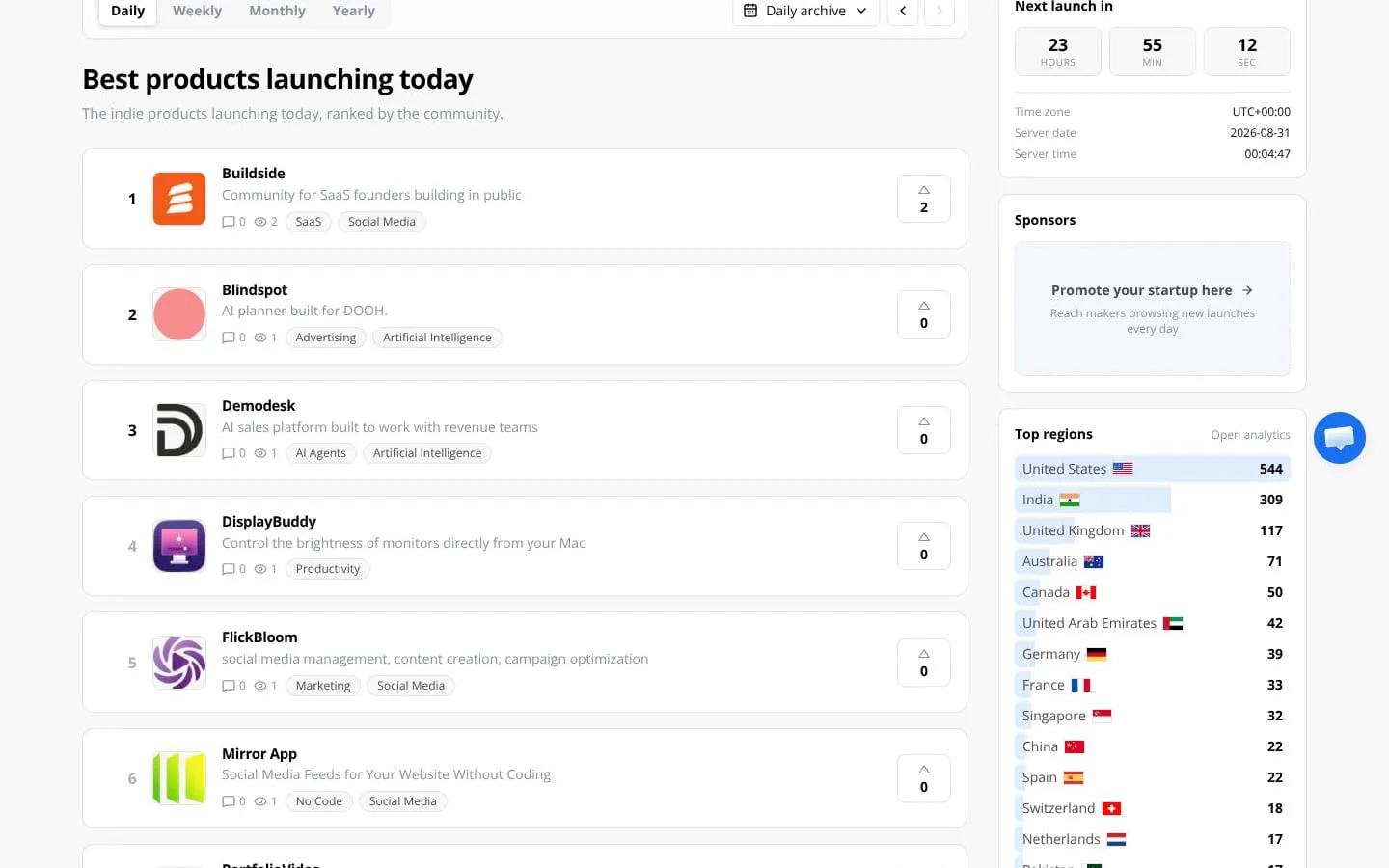Click the Promote your startup here banner
This screenshot has height=868, width=1389.
click(1153, 309)
